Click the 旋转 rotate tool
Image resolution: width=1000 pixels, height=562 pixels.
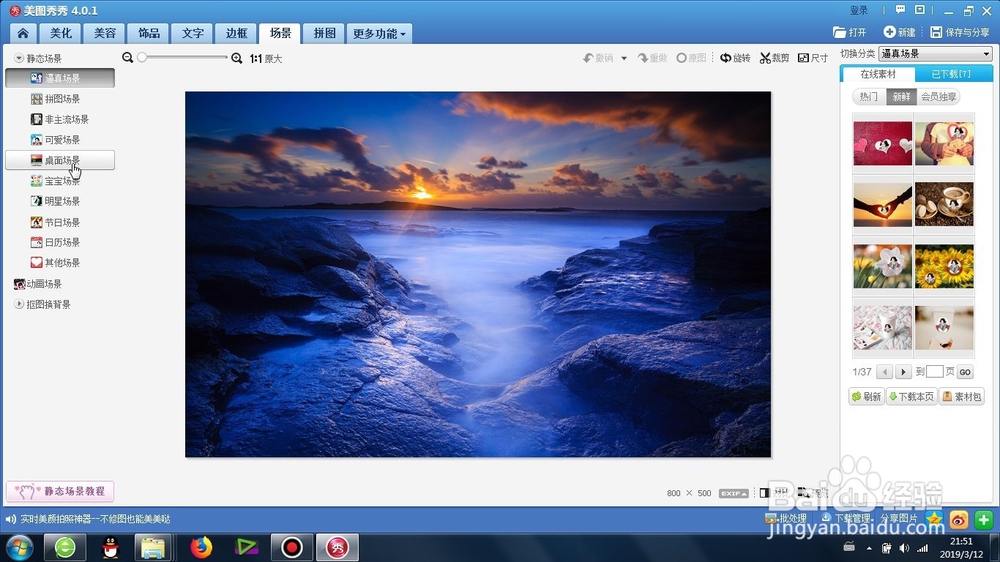click(735, 58)
